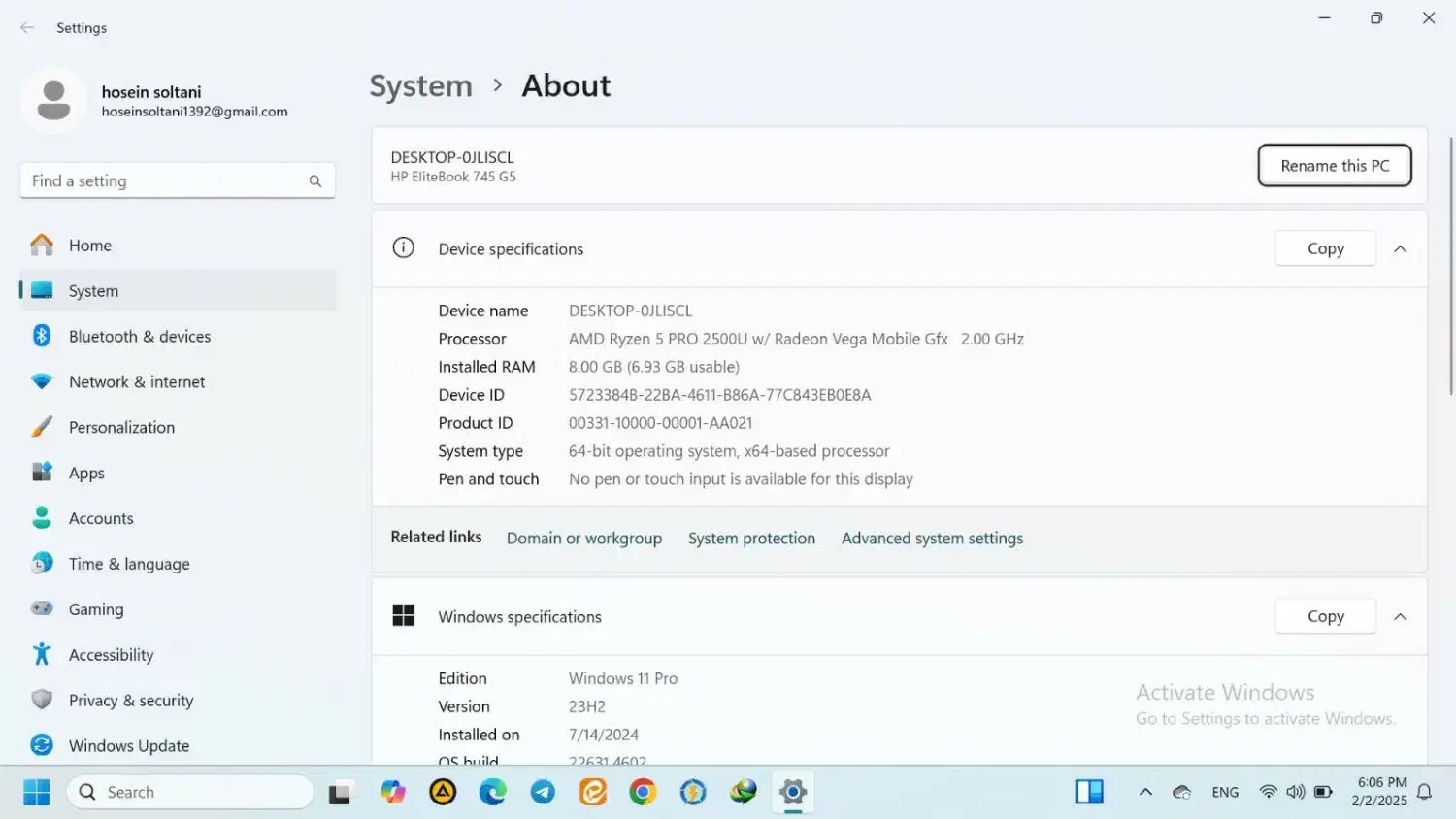
Task: Copy the Device specifications
Action: [x=1325, y=249]
